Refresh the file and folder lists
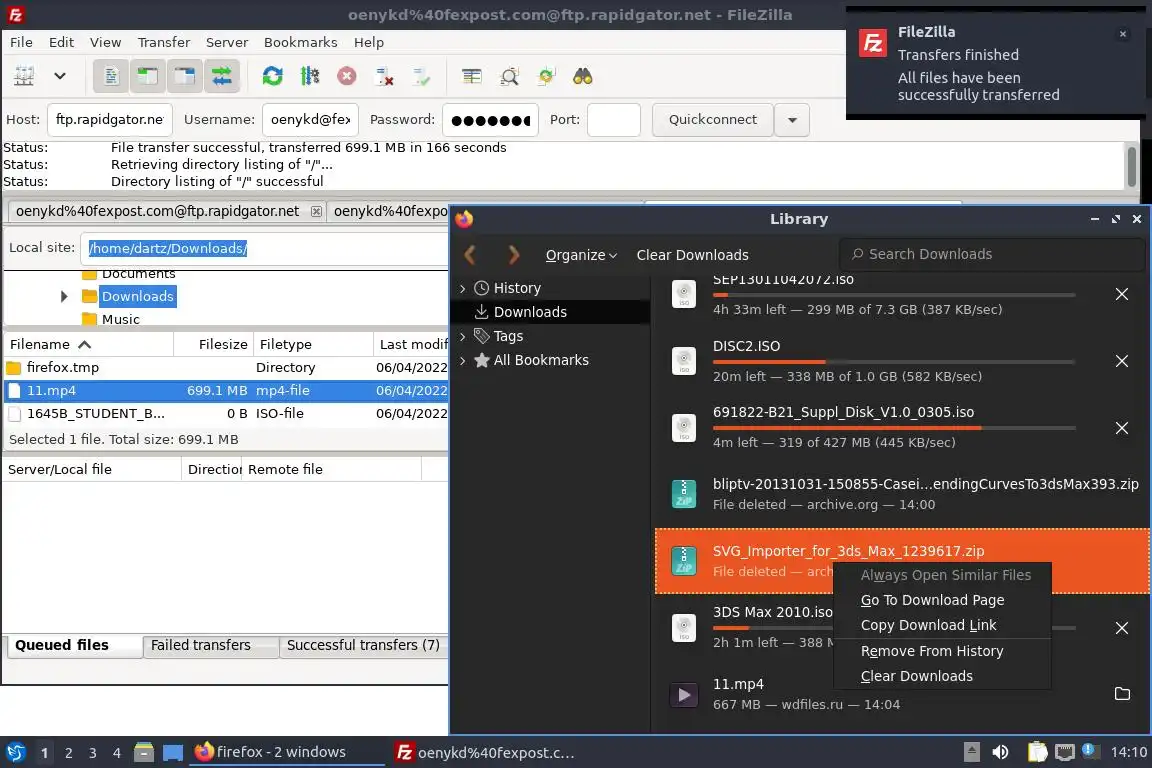Screen dimensions: 1152x768 pyautogui.click(x=273, y=76)
